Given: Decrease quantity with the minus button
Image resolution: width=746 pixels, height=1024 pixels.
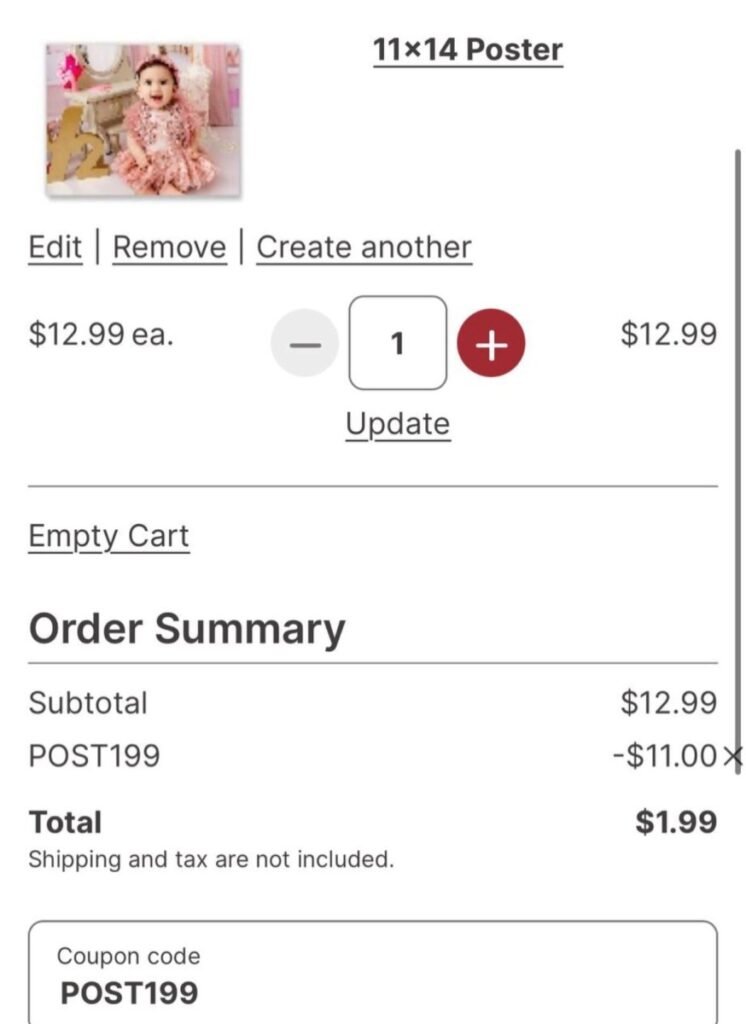Looking at the screenshot, I should (x=305, y=343).
